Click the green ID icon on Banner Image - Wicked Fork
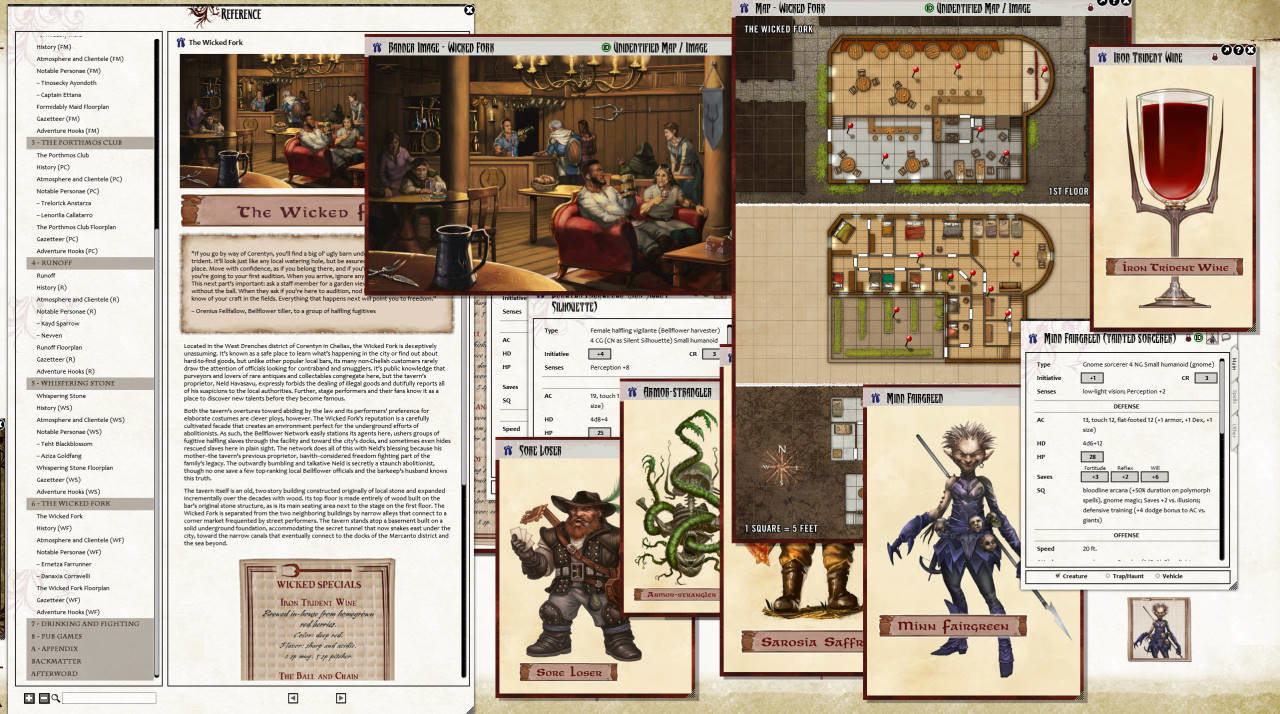Viewport: 1280px width, 714px height. coord(605,48)
